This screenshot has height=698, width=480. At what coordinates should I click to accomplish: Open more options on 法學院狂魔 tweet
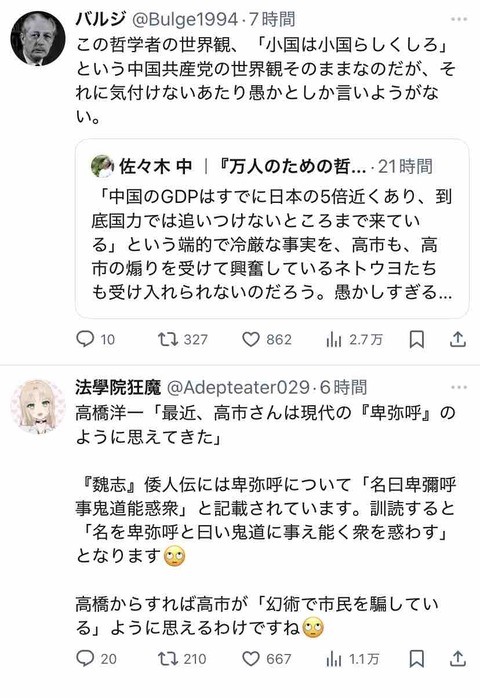click(459, 387)
